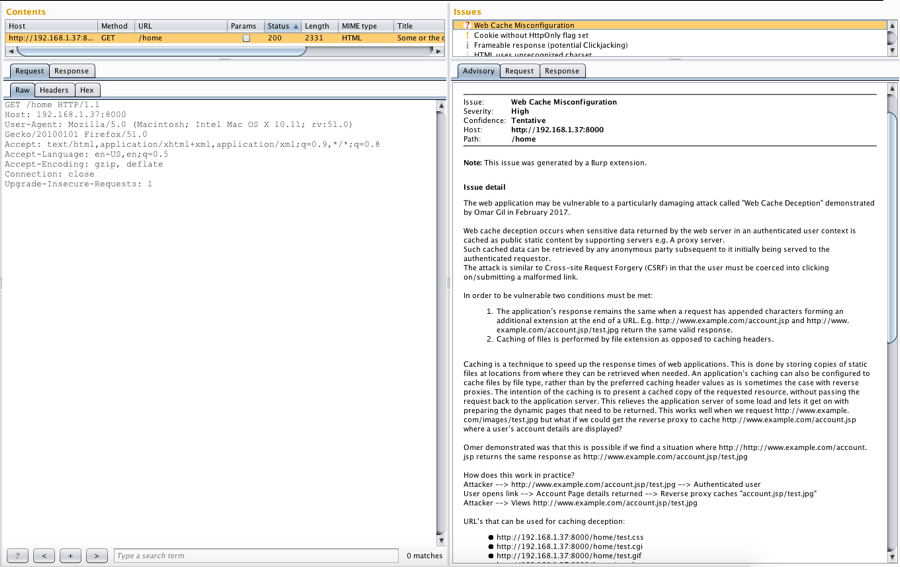Image resolution: width=900 pixels, height=567 pixels.
Task: Switch to the Request tab under Contents
Action: (29, 71)
